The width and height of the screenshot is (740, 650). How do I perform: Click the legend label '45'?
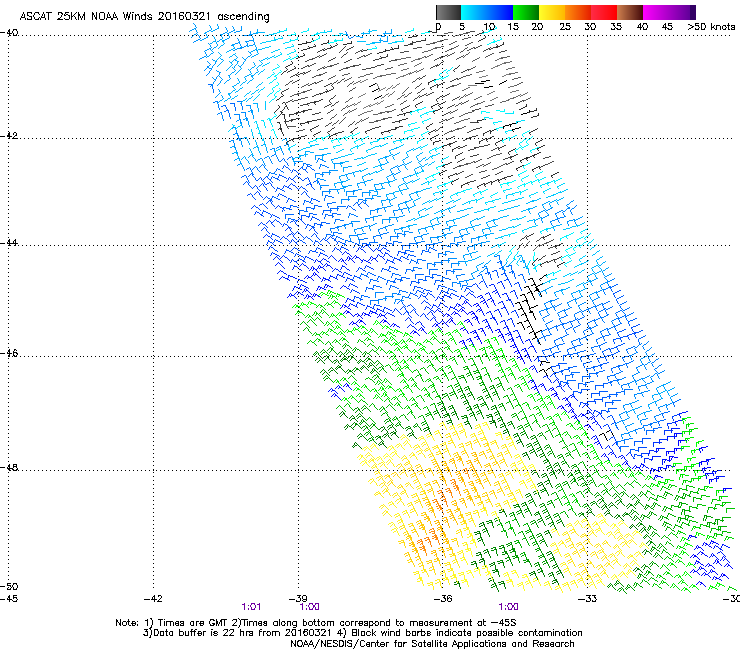pyautogui.click(x=667, y=26)
